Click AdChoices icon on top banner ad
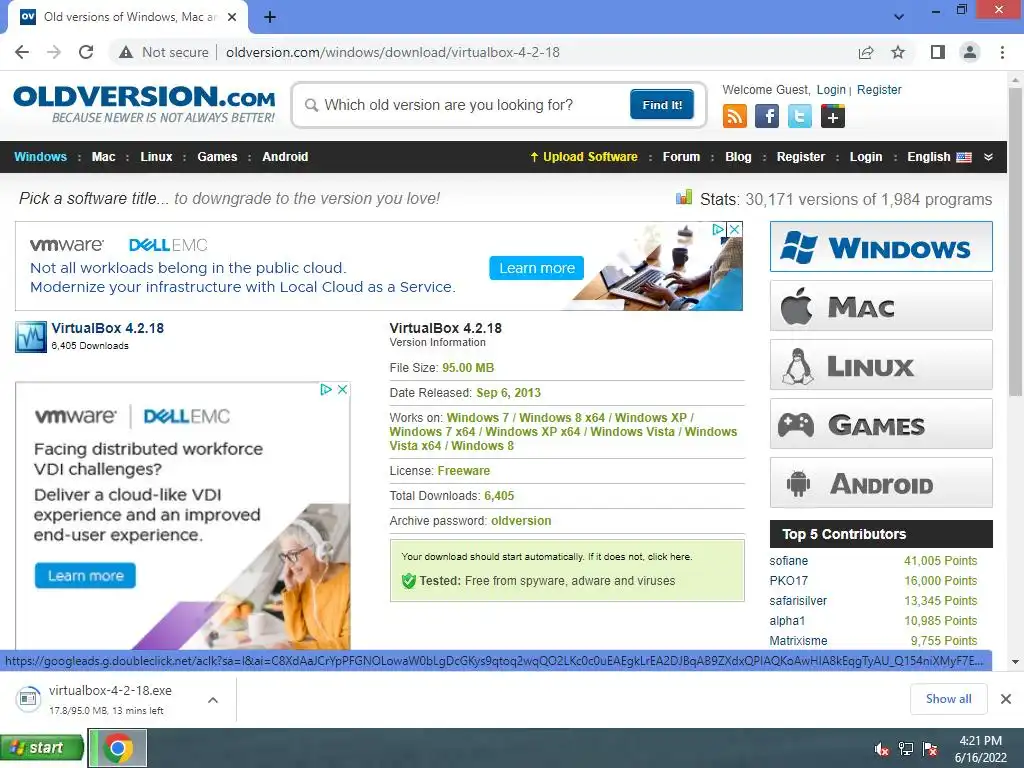This screenshot has width=1024, height=768. pos(718,229)
